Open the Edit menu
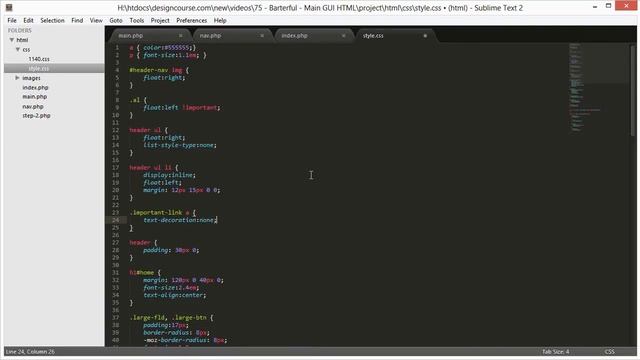Image resolution: width=640 pixels, height=360 pixels. pos(28,20)
